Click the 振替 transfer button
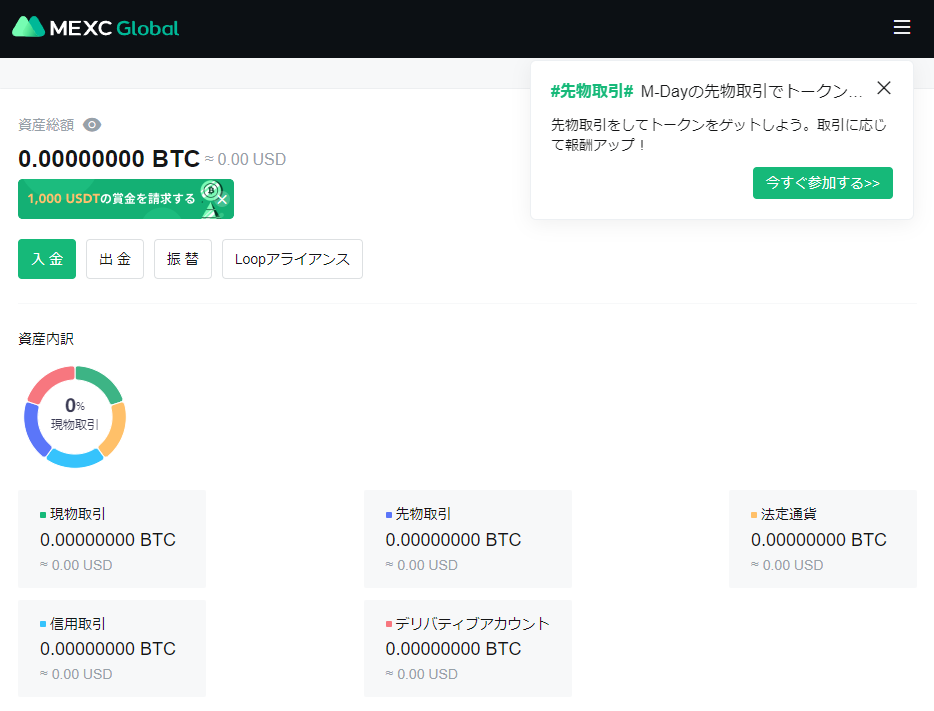Viewport: 934px width, 711px height. [183, 259]
